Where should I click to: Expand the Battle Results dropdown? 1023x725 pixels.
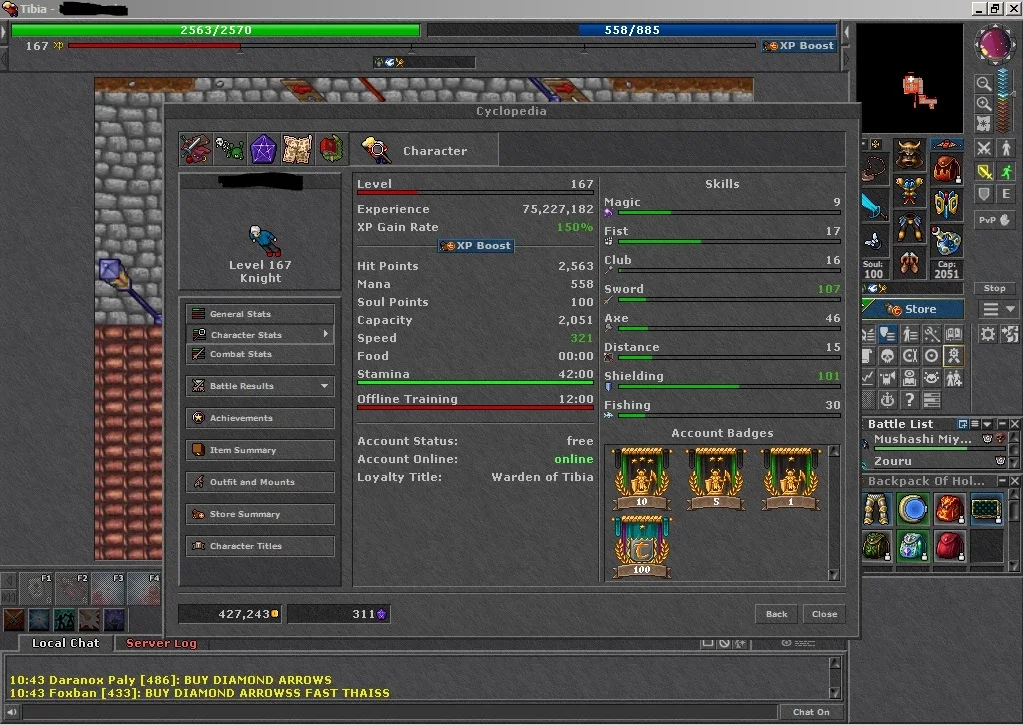(324, 386)
